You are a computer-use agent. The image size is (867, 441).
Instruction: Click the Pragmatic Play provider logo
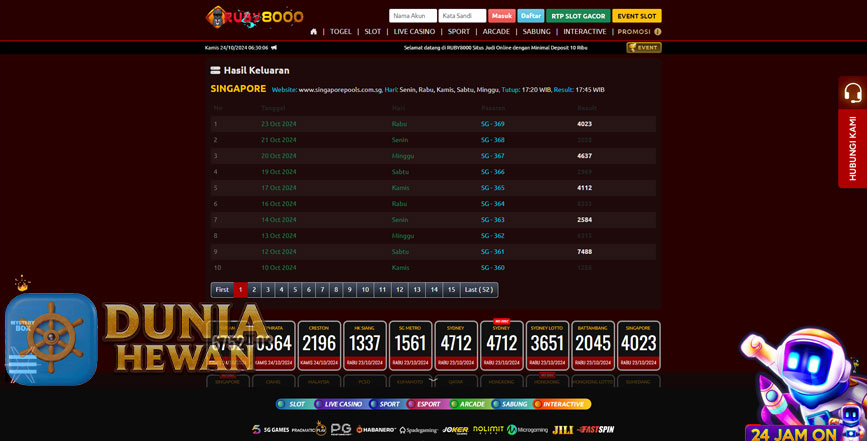click(309, 428)
